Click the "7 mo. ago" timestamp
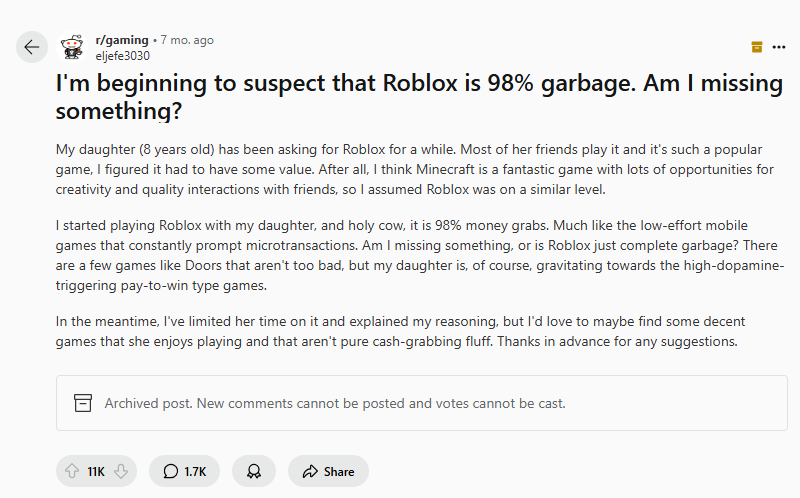 [187, 40]
